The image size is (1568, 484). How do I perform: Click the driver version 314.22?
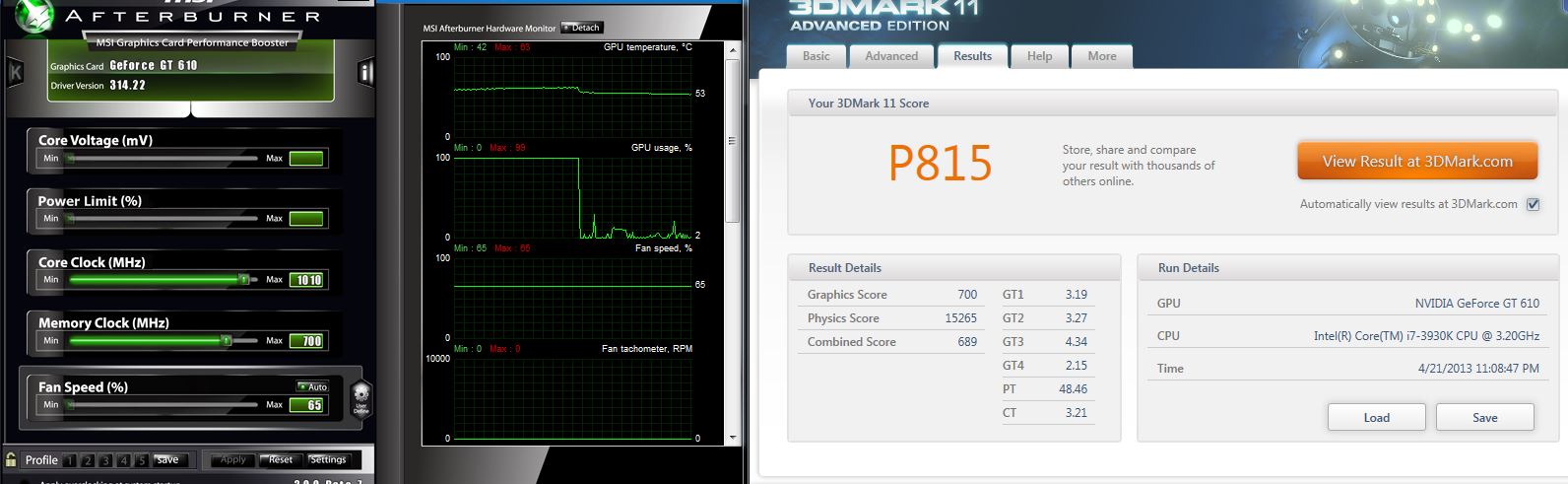pos(127,86)
